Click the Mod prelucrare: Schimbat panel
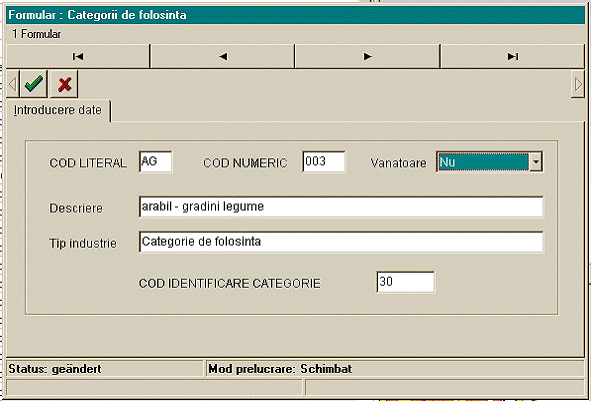 [395, 369]
